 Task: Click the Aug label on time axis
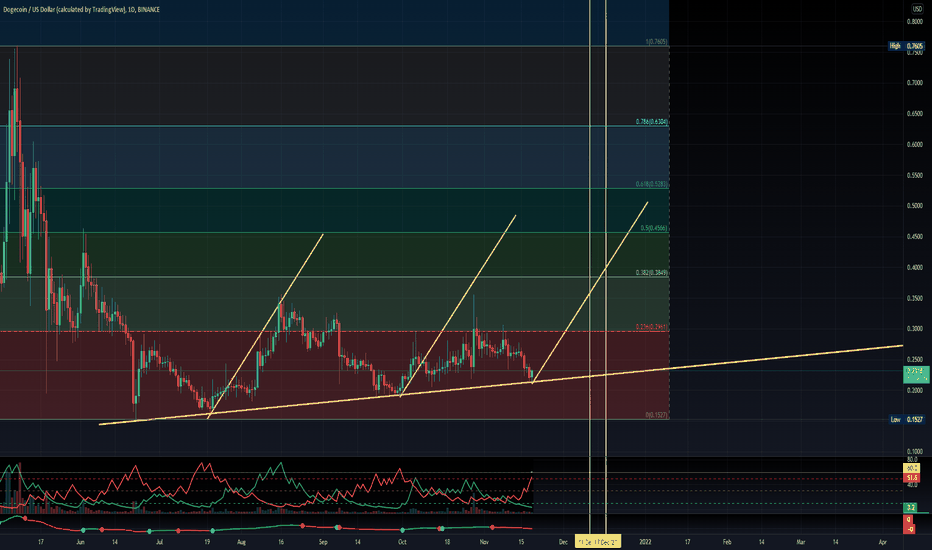241,542
